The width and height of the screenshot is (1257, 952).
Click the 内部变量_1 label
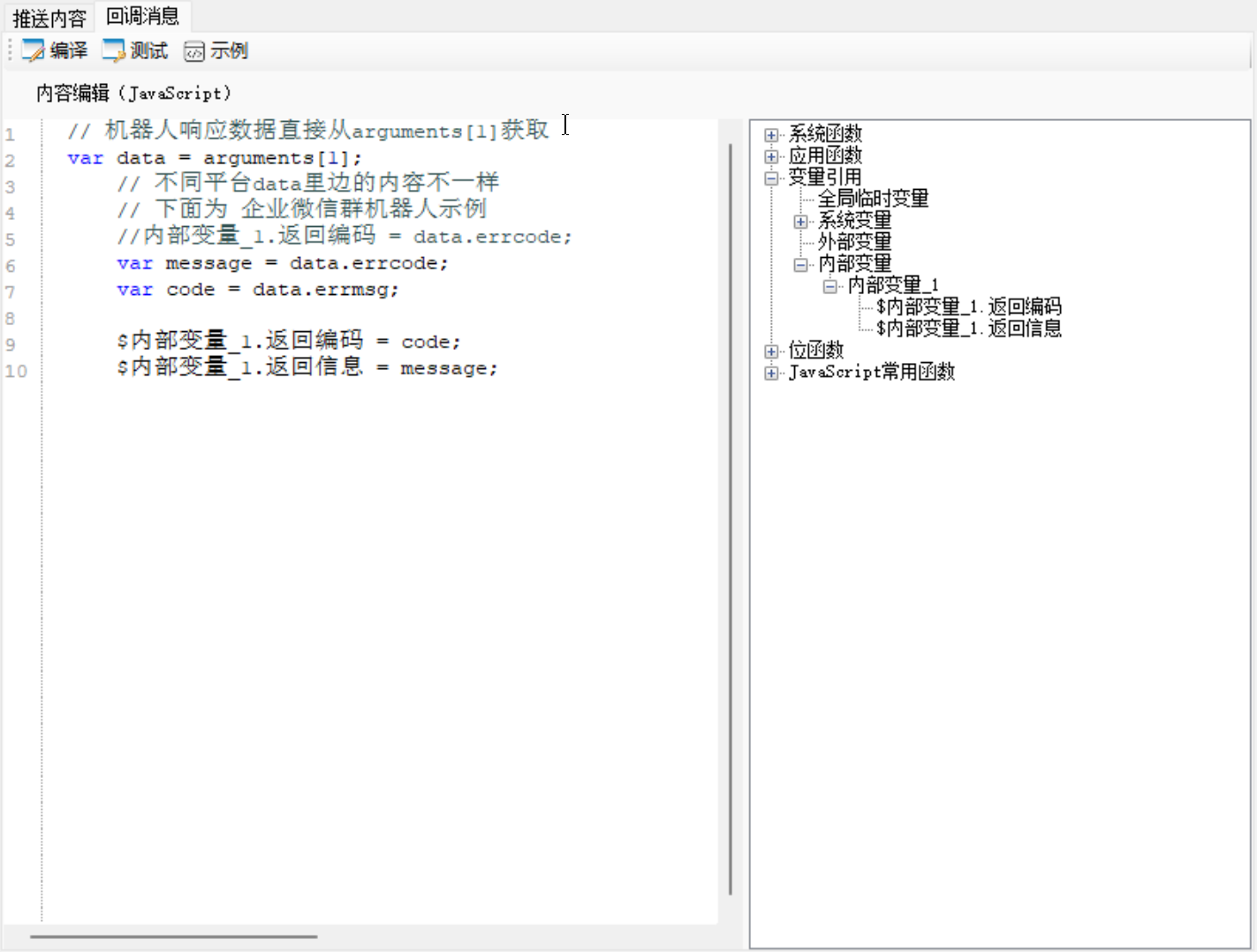893,285
